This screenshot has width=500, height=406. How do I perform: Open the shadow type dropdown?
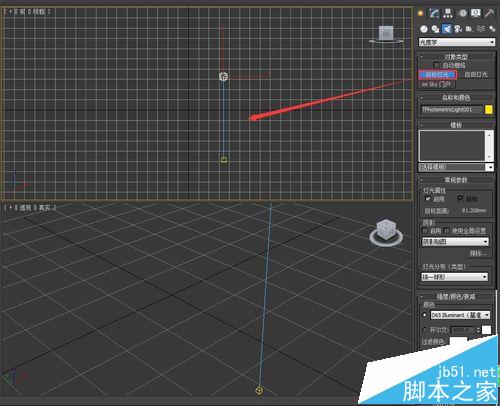coord(455,241)
